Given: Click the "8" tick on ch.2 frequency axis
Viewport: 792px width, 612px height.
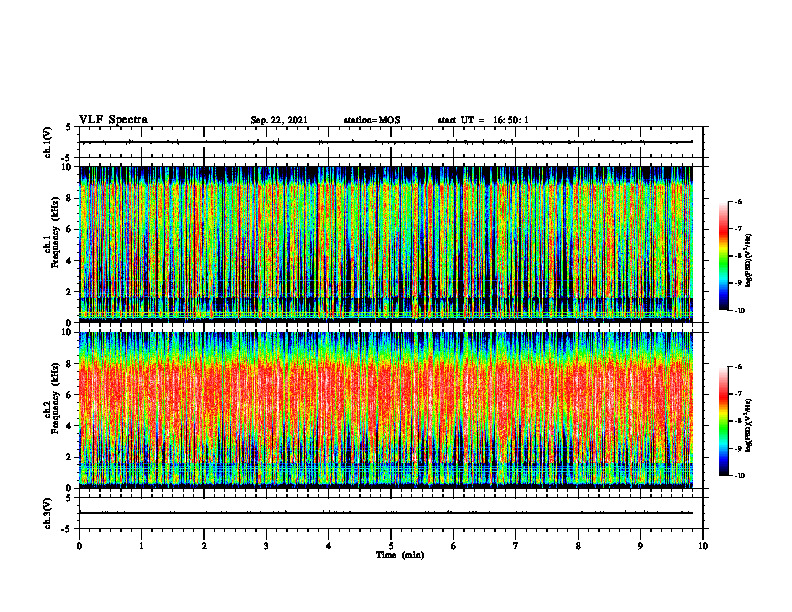Looking at the screenshot, I should [x=69, y=364].
